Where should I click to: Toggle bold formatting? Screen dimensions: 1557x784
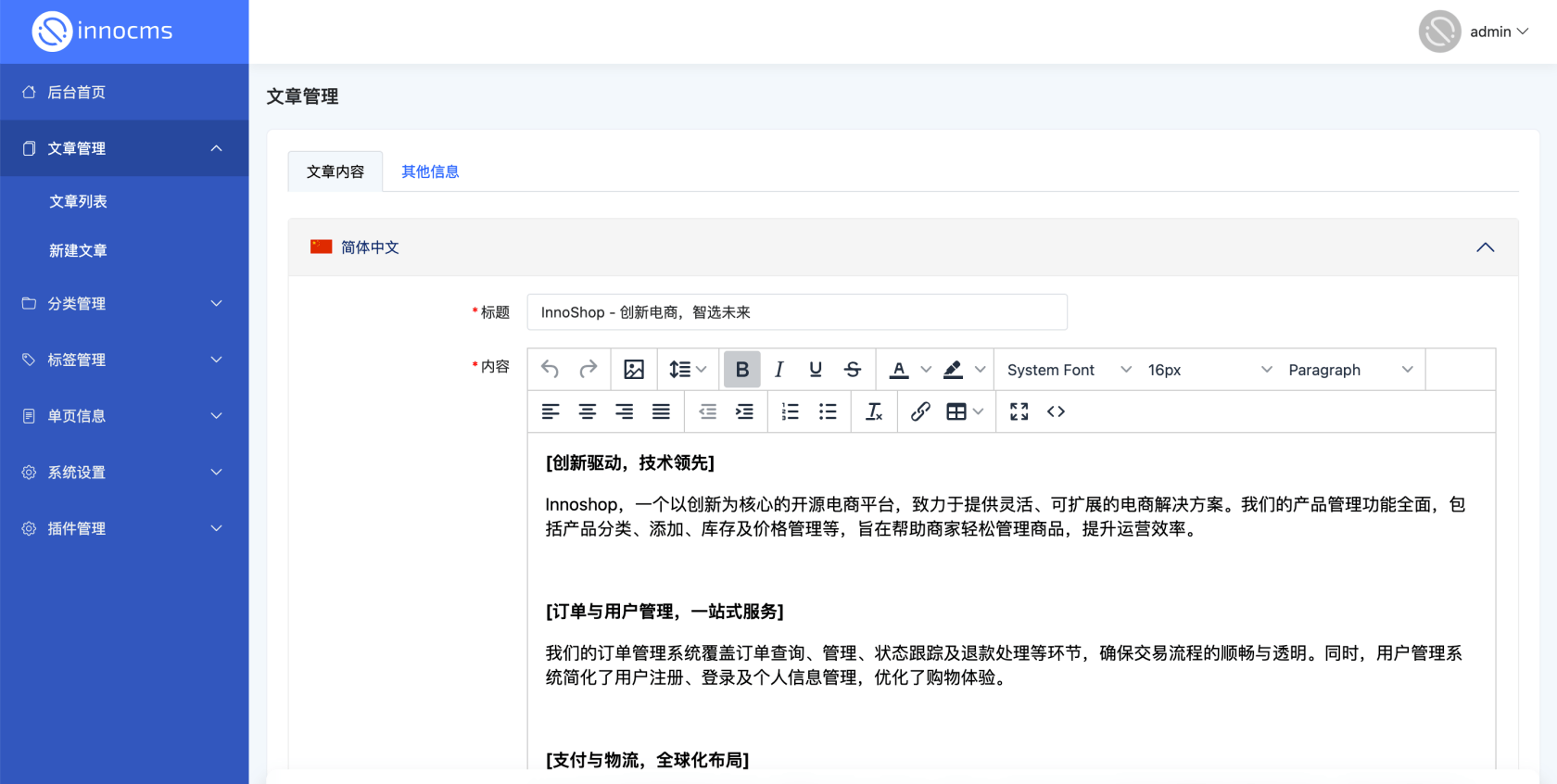pos(742,370)
